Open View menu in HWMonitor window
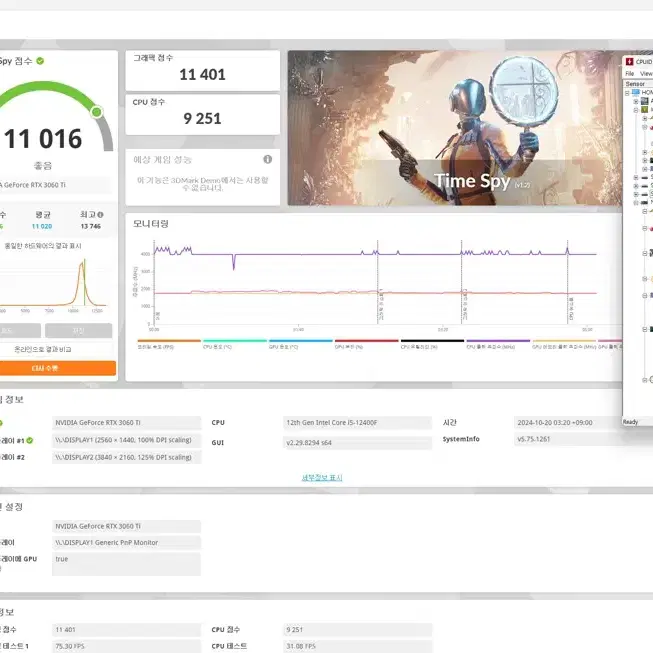 pyautogui.click(x=646, y=74)
